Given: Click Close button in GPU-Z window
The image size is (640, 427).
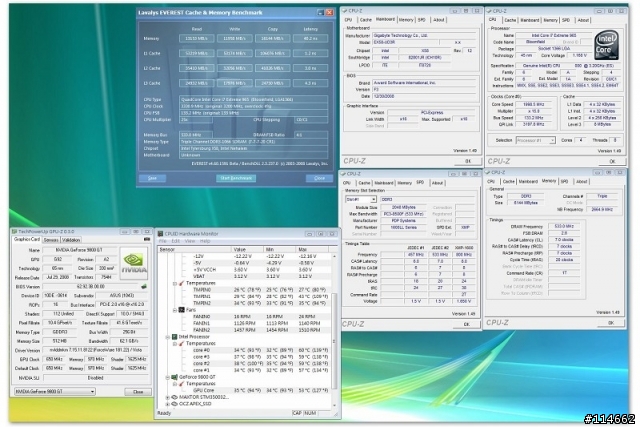Looking at the screenshot, I should 138,391.
